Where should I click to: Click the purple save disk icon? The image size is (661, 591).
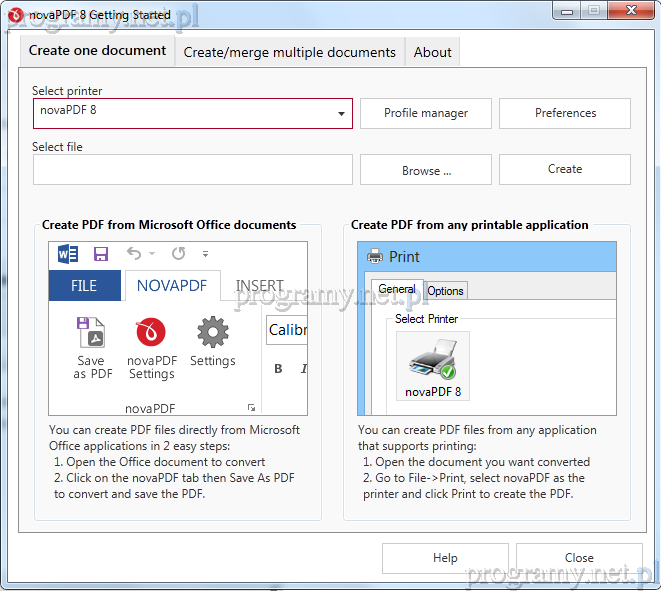click(100, 254)
